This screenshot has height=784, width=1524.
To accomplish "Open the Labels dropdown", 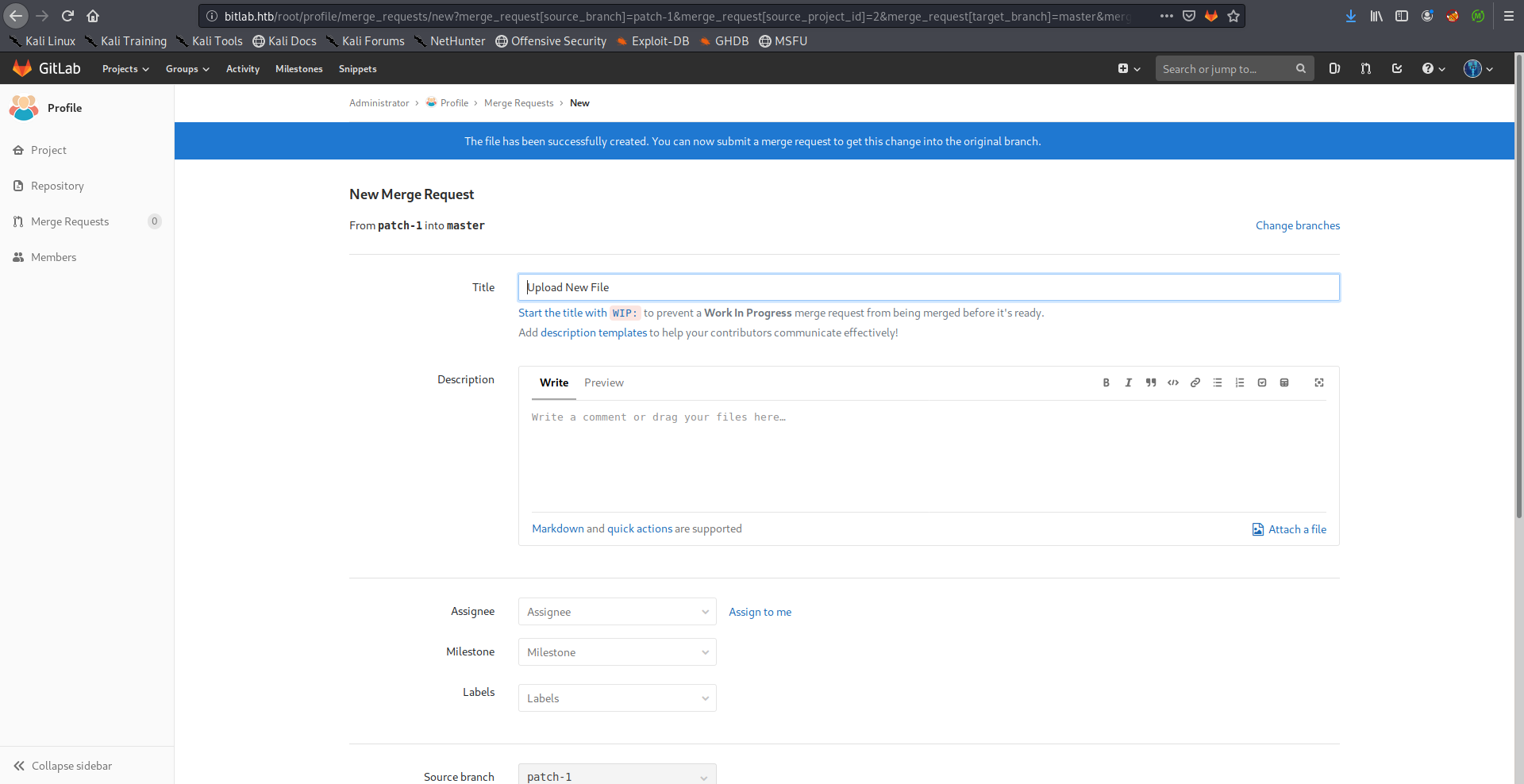I will [617, 698].
